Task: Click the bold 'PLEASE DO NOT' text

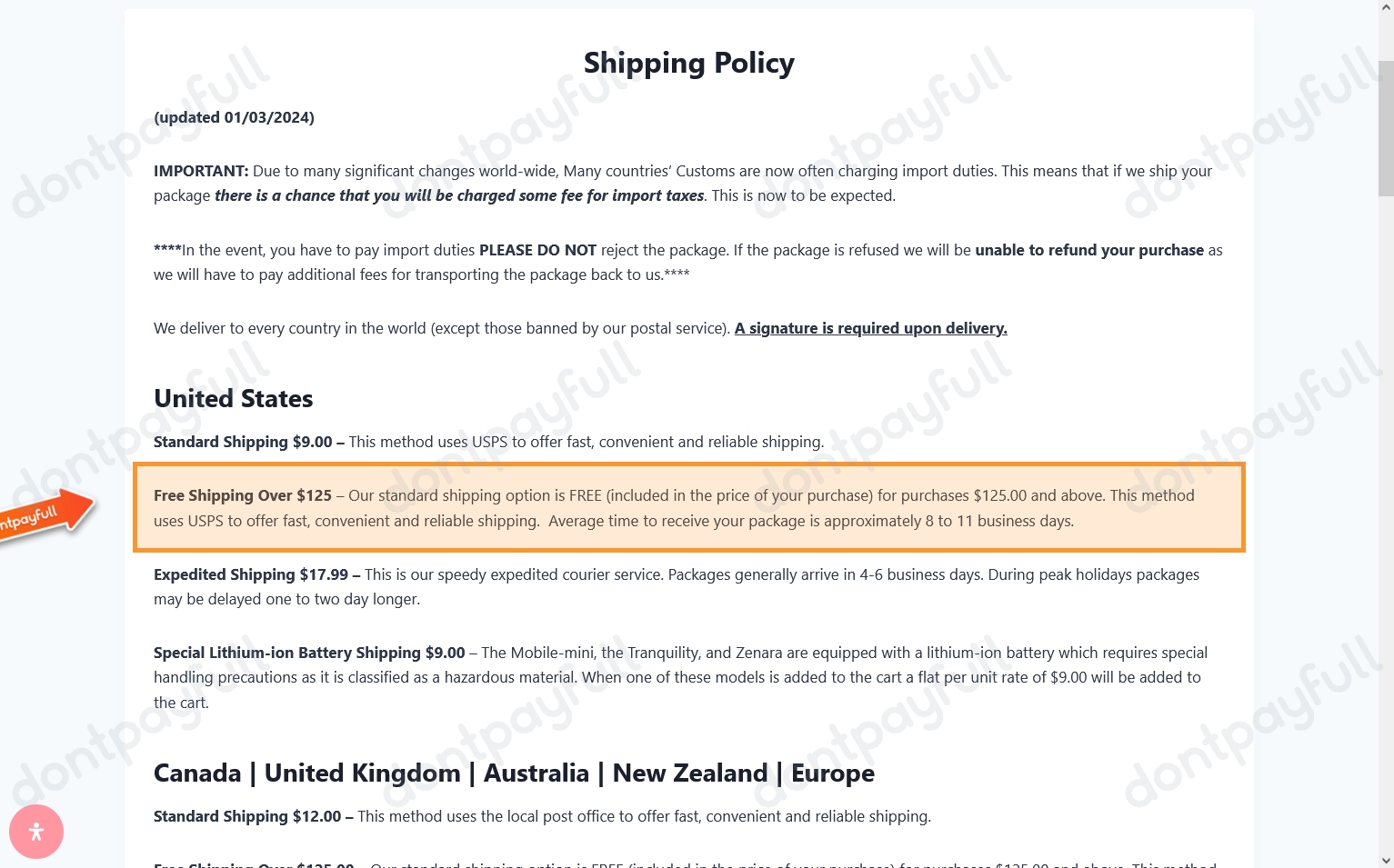Action: pos(537,250)
